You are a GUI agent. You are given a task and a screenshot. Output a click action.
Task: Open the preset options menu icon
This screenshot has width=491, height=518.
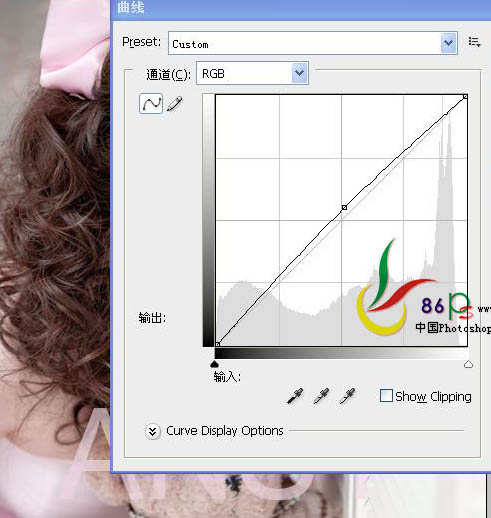point(474,42)
